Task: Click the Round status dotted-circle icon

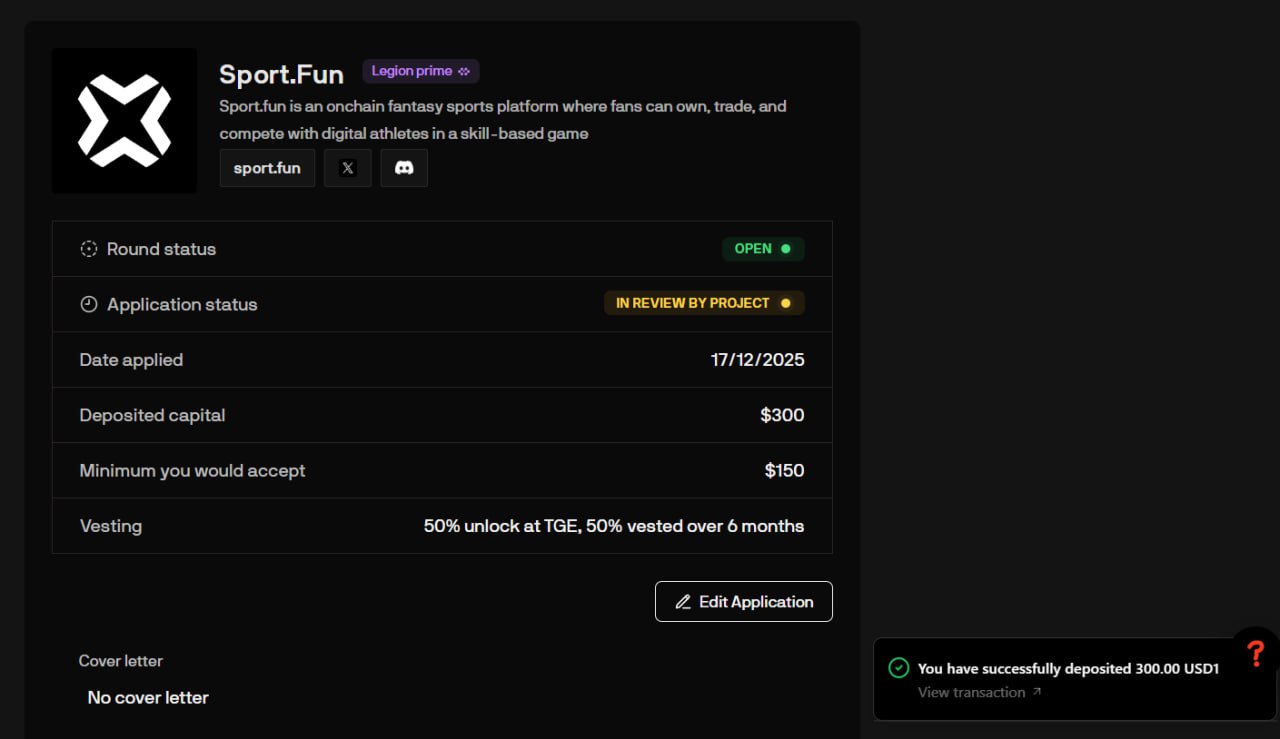Action: [x=89, y=249]
